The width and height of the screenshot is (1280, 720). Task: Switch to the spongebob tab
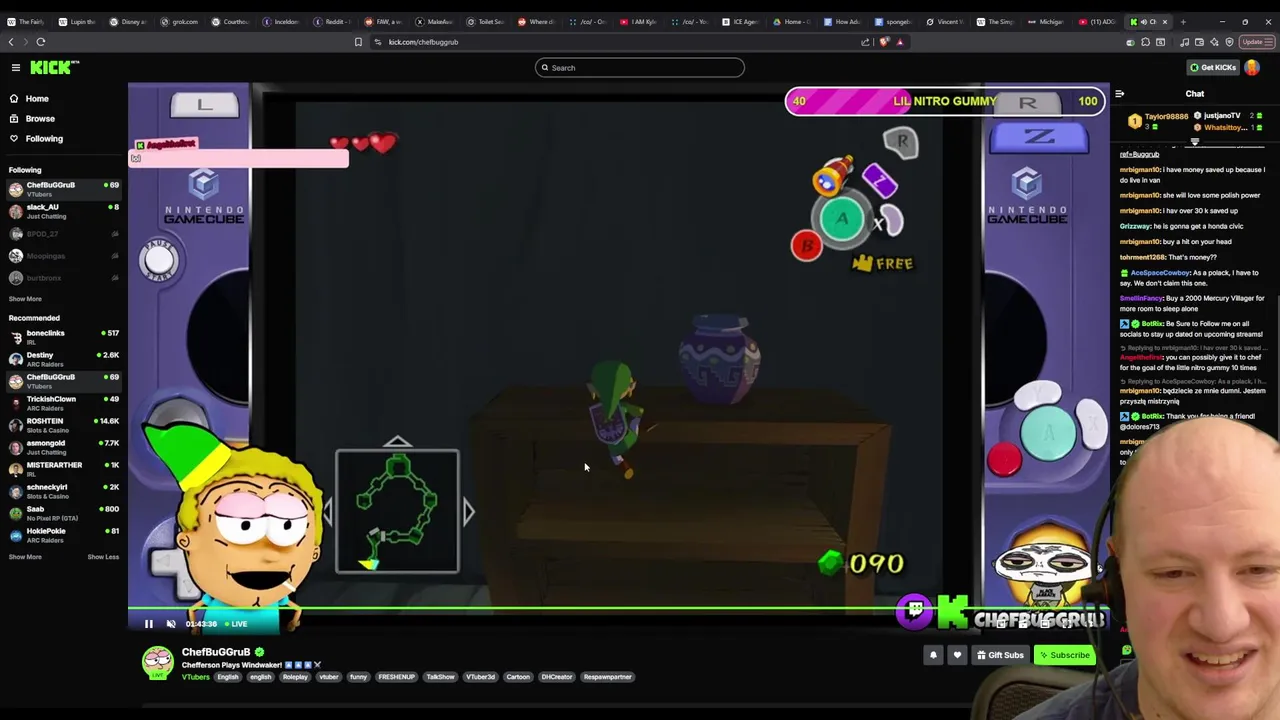pyautogui.click(x=894, y=22)
